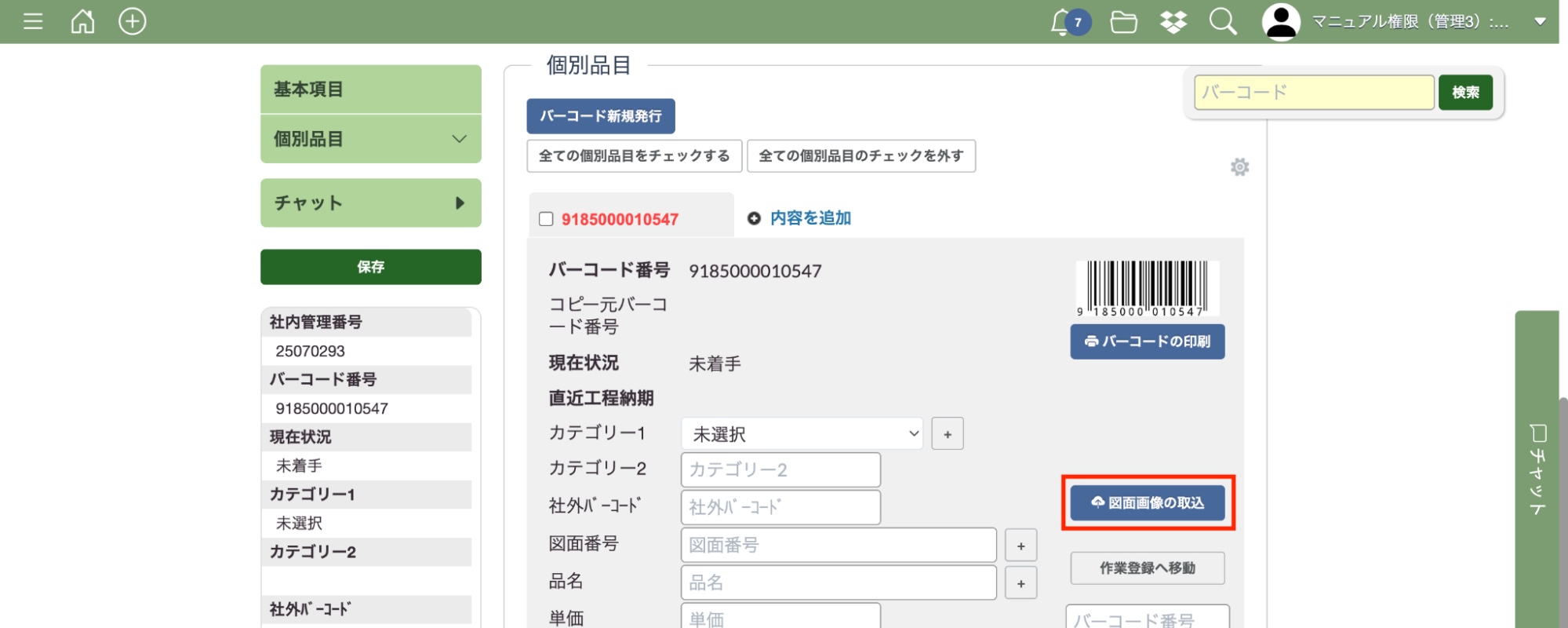Click the user profile avatar
Image resolution: width=1568 pixels, height=628 pixels.
tap(1281, 22)
